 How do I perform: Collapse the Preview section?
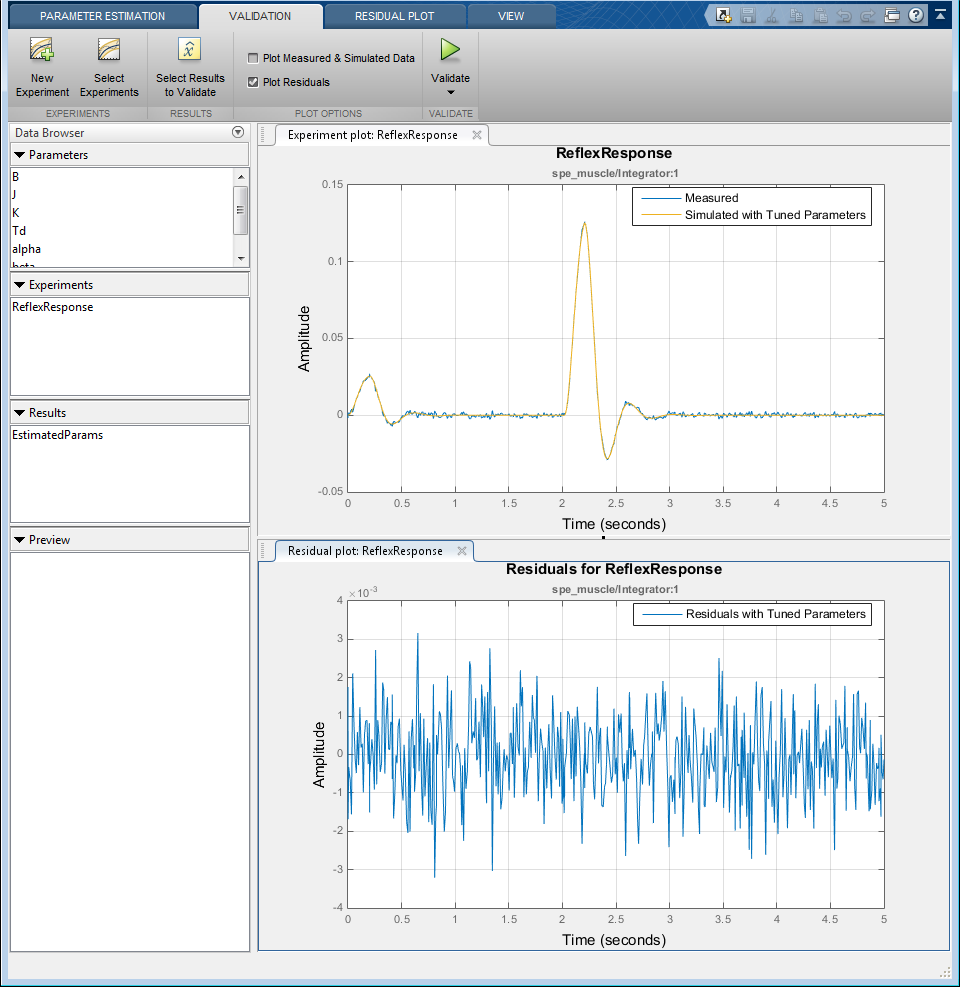click(x=19, y=540)
